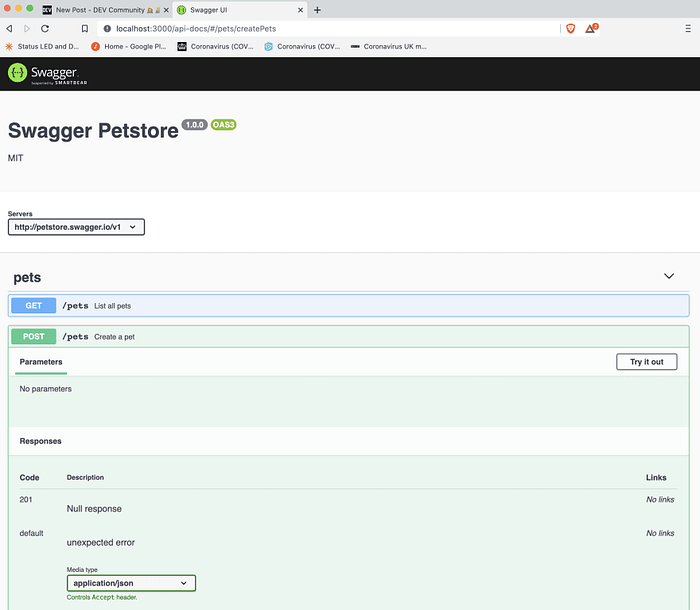
Task: Click the unexpected error description
Action: click(x=101, y=543)
